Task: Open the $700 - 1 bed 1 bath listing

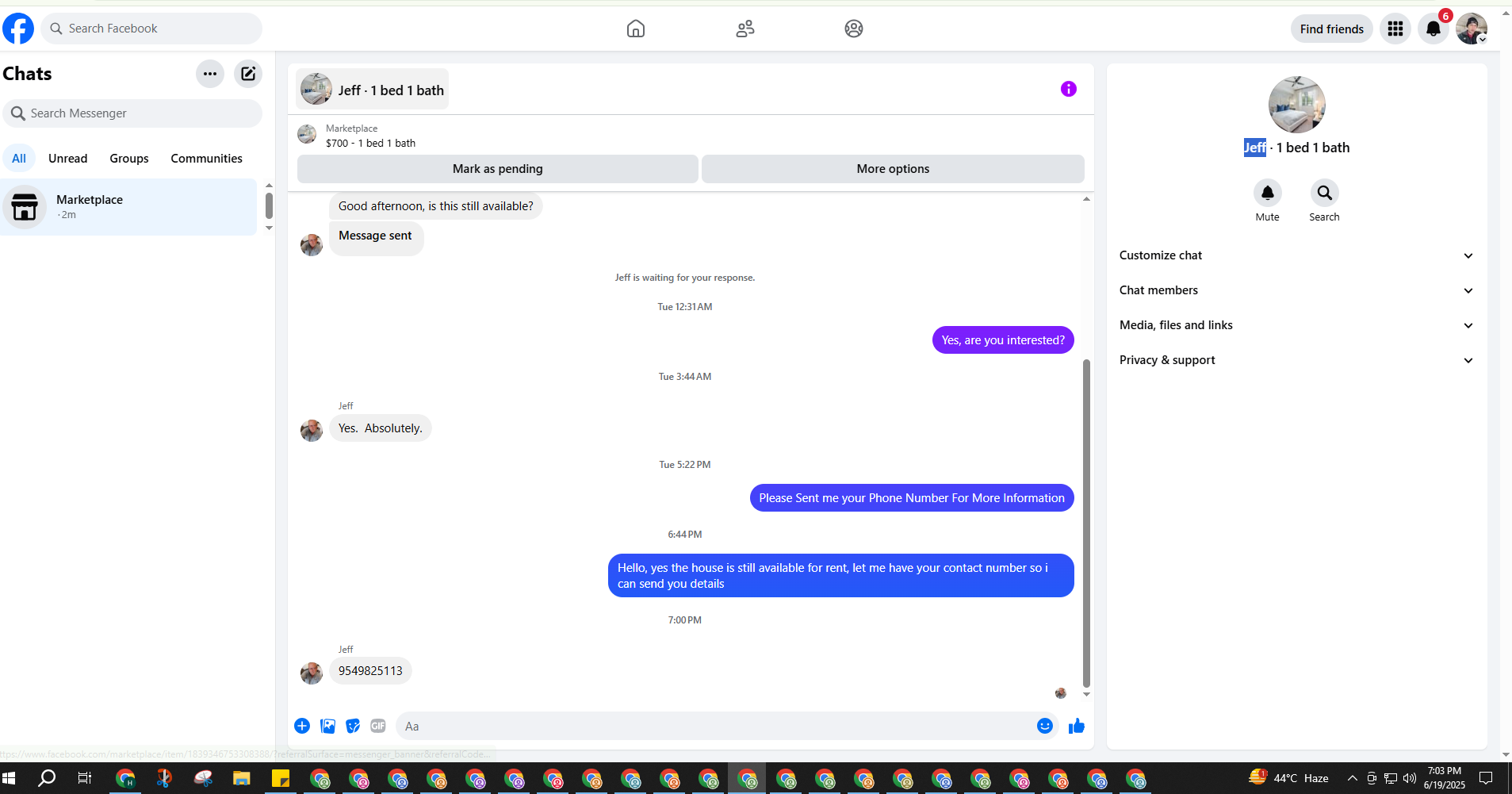Action: (371, 143)
